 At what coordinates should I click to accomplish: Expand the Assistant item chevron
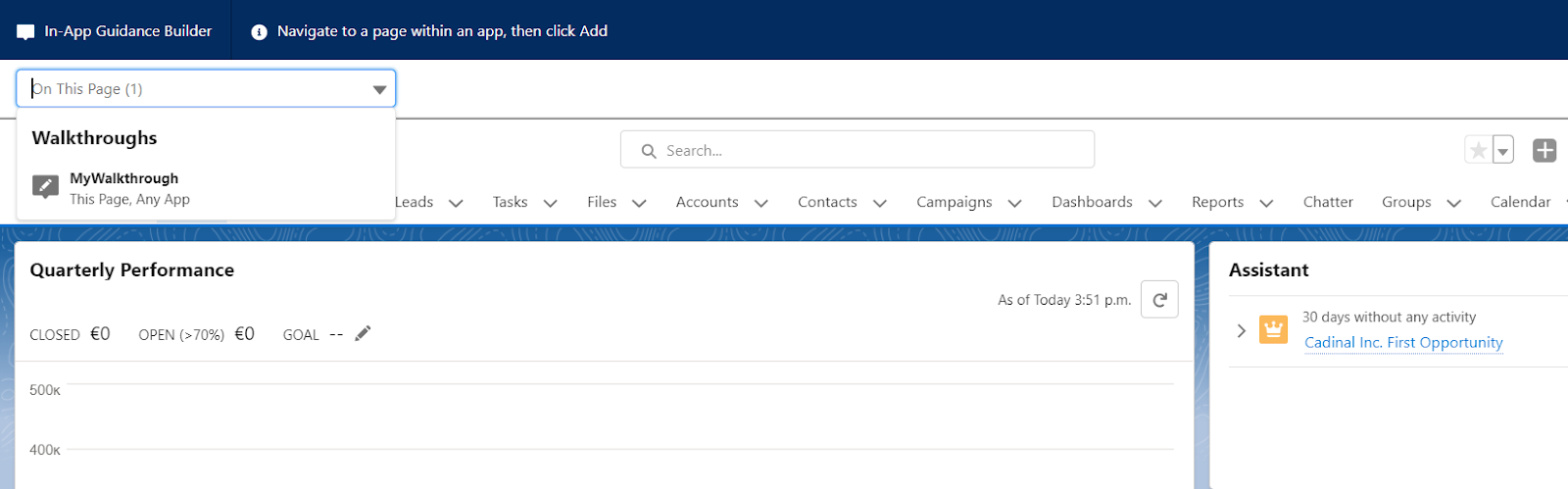point(1241,330)
